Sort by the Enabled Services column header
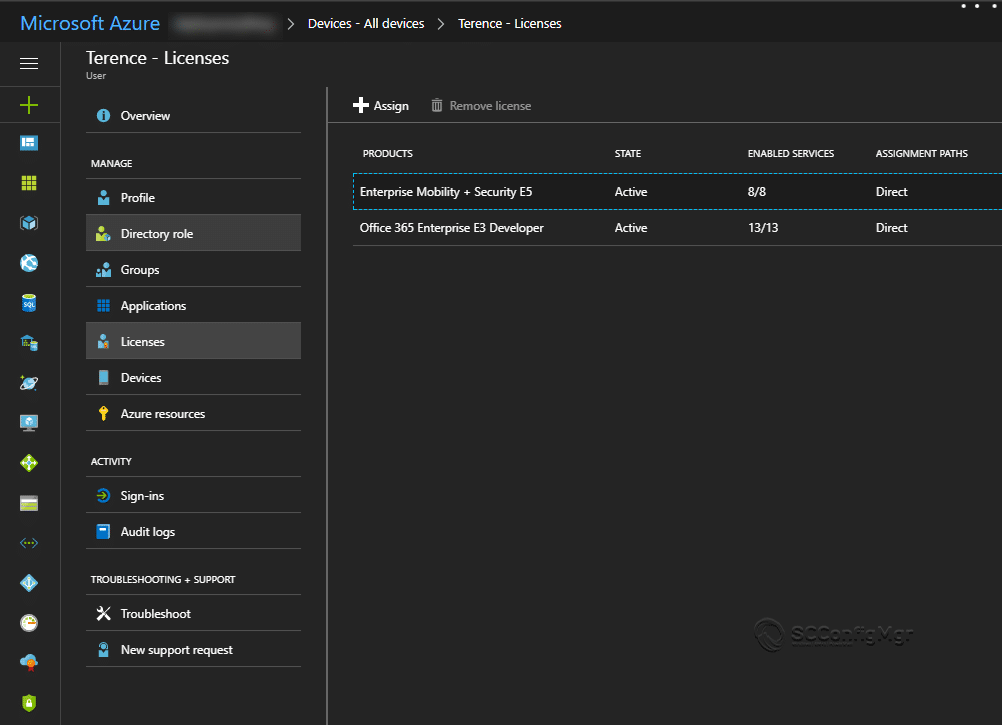 pos(790,153)
